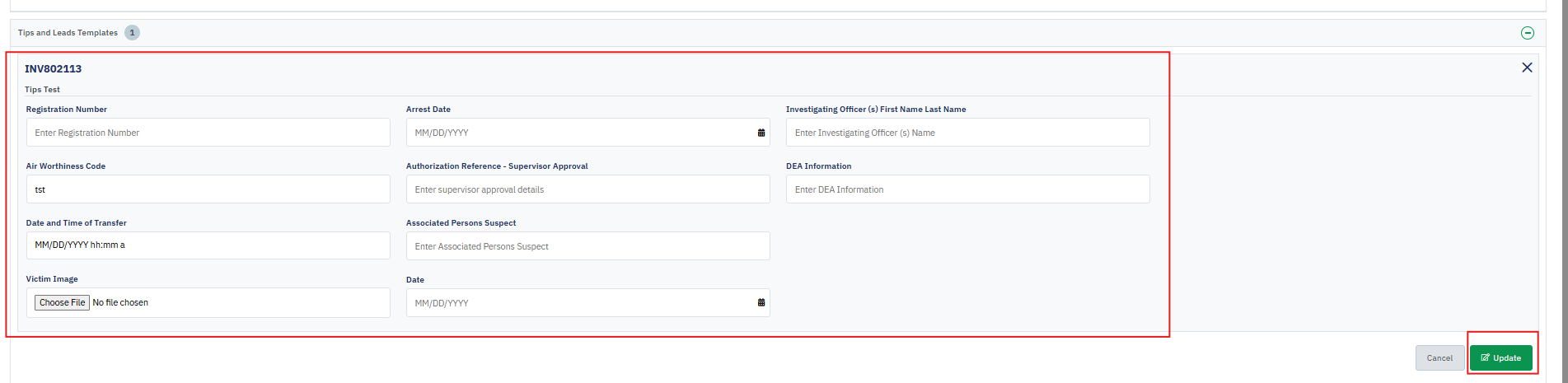This screenshot has width=1568, height=383.
Task: Click into the Arrest Date text box
Action: (x=577, y=133)
